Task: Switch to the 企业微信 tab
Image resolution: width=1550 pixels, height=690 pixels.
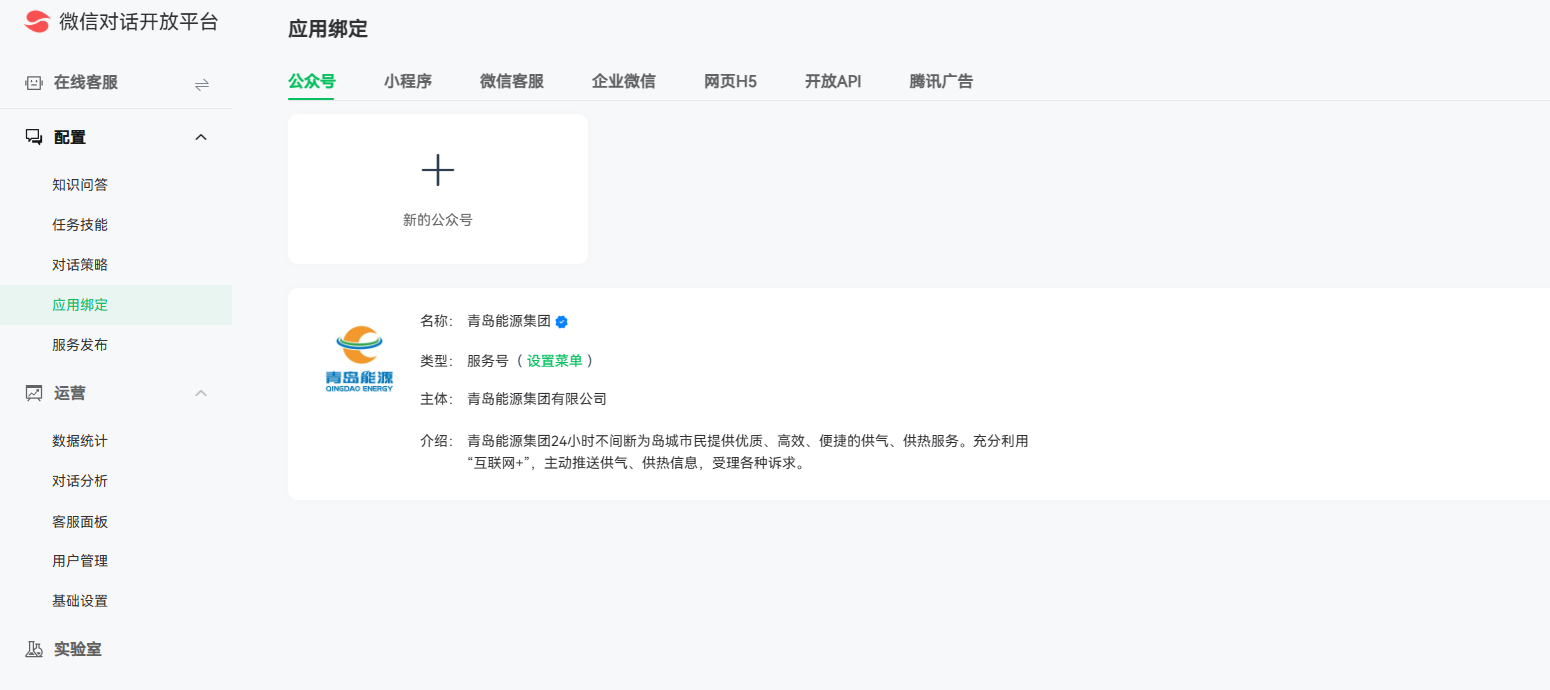Action: point(624,82)
